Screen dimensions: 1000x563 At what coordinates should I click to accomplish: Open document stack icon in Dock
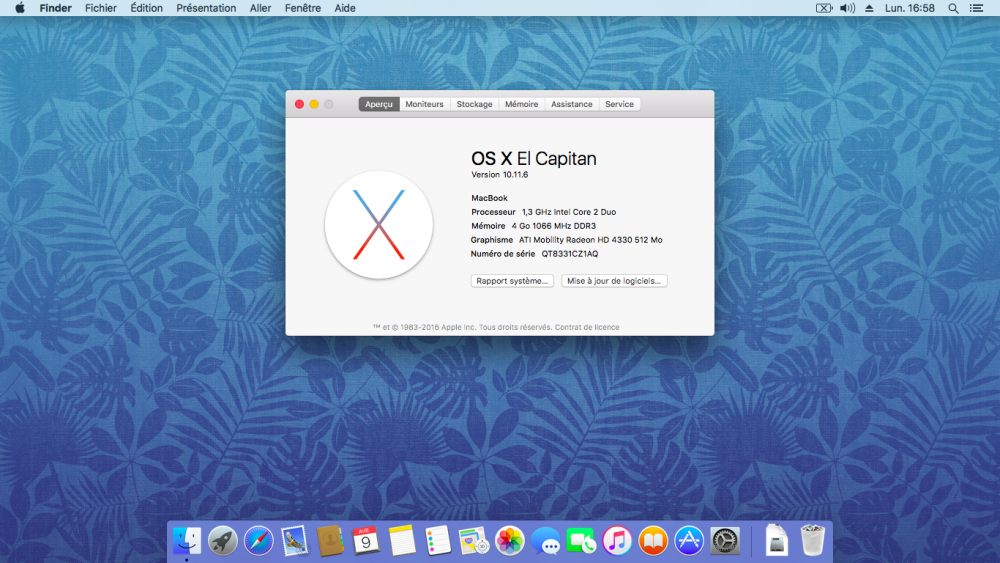coord(776,541)
